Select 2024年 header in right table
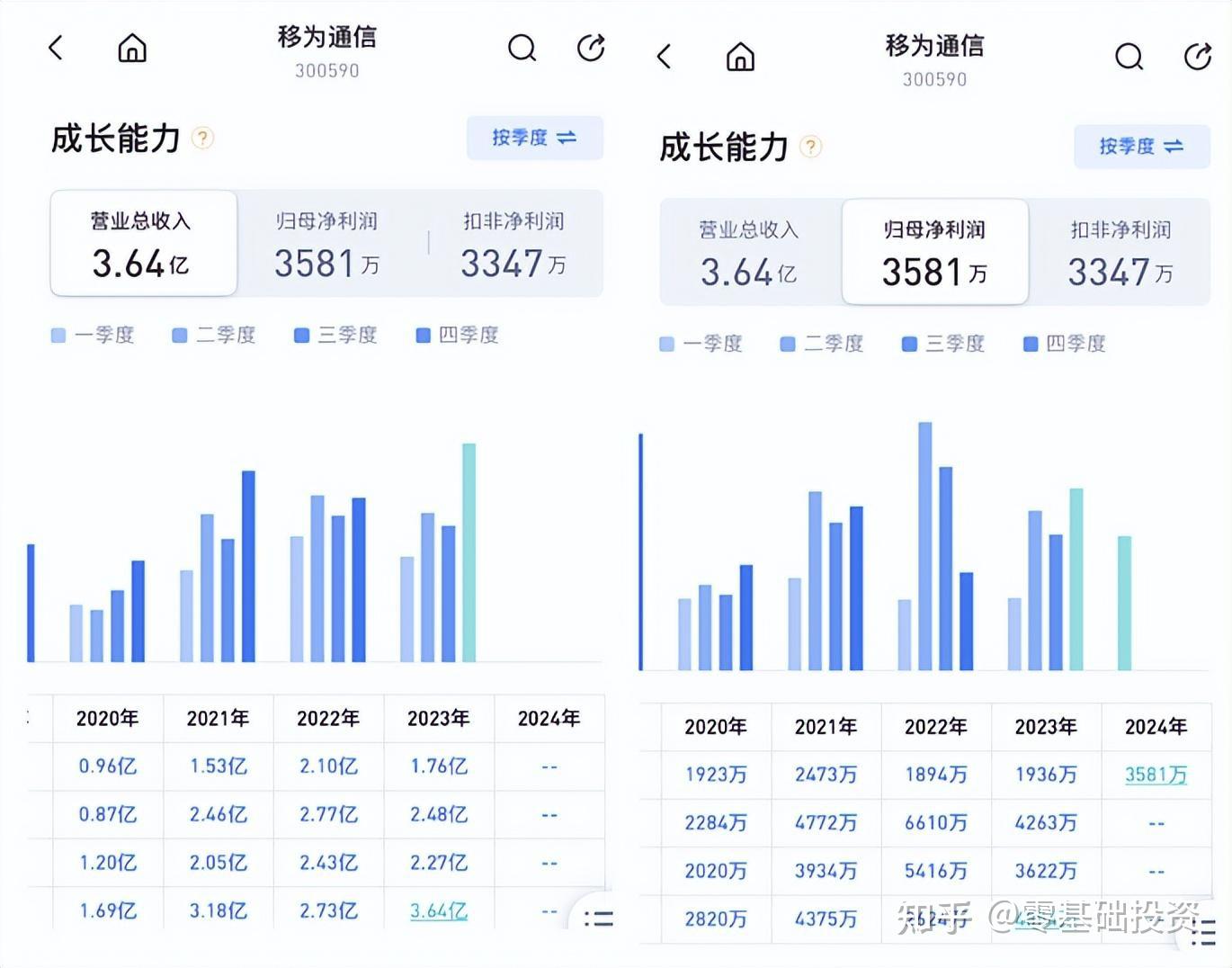 (1156, 727)
